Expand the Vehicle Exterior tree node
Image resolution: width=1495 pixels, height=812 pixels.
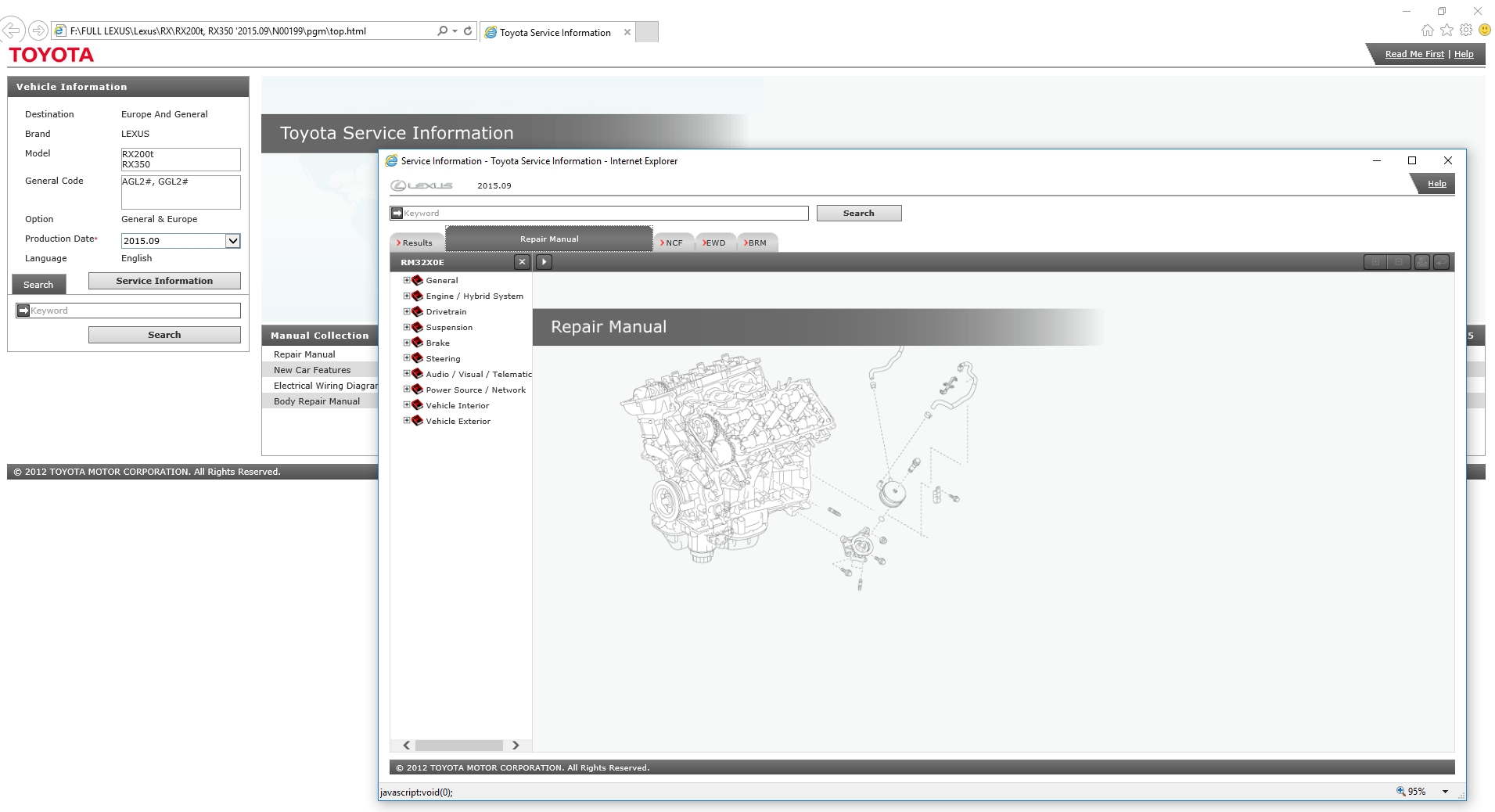click(407, 421)
